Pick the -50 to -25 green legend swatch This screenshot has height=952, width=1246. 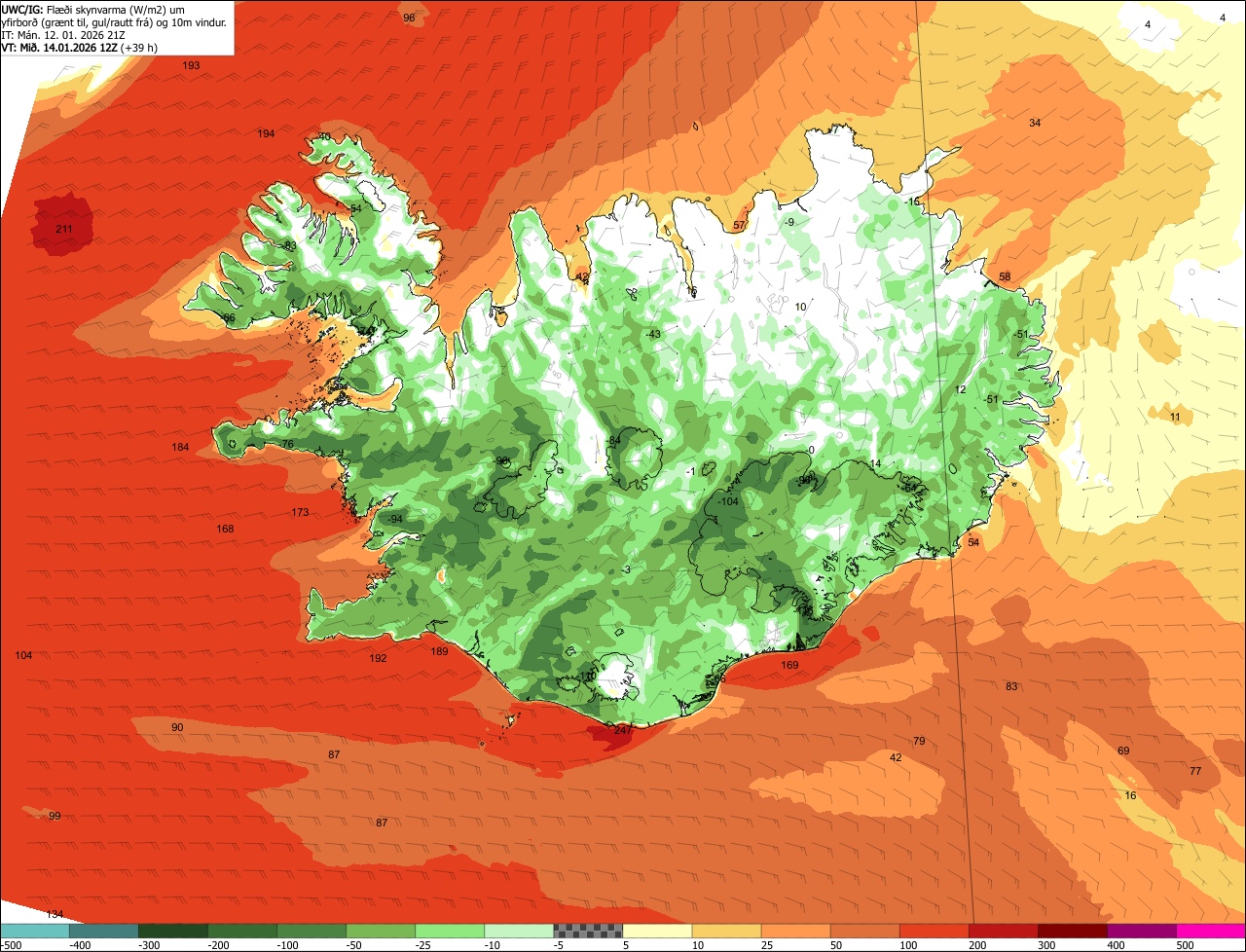(x=381, y=931)
